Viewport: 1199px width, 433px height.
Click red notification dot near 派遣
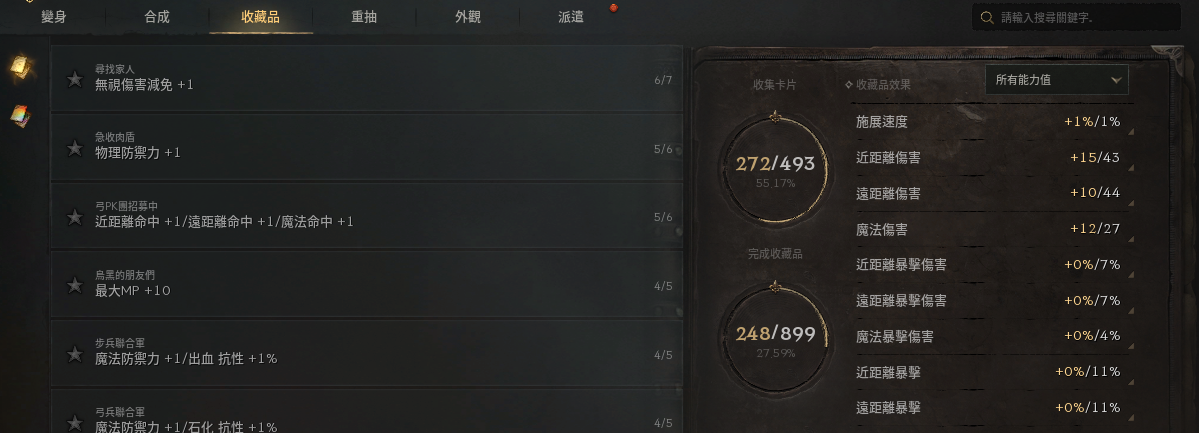click(613, 8)
